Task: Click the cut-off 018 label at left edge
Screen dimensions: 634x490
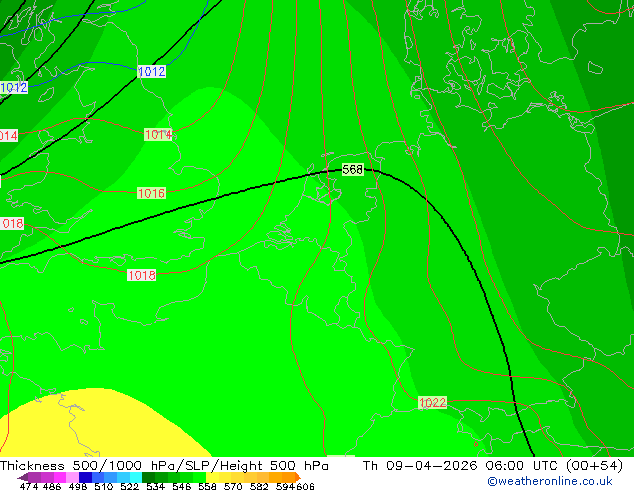Action: 12,224
